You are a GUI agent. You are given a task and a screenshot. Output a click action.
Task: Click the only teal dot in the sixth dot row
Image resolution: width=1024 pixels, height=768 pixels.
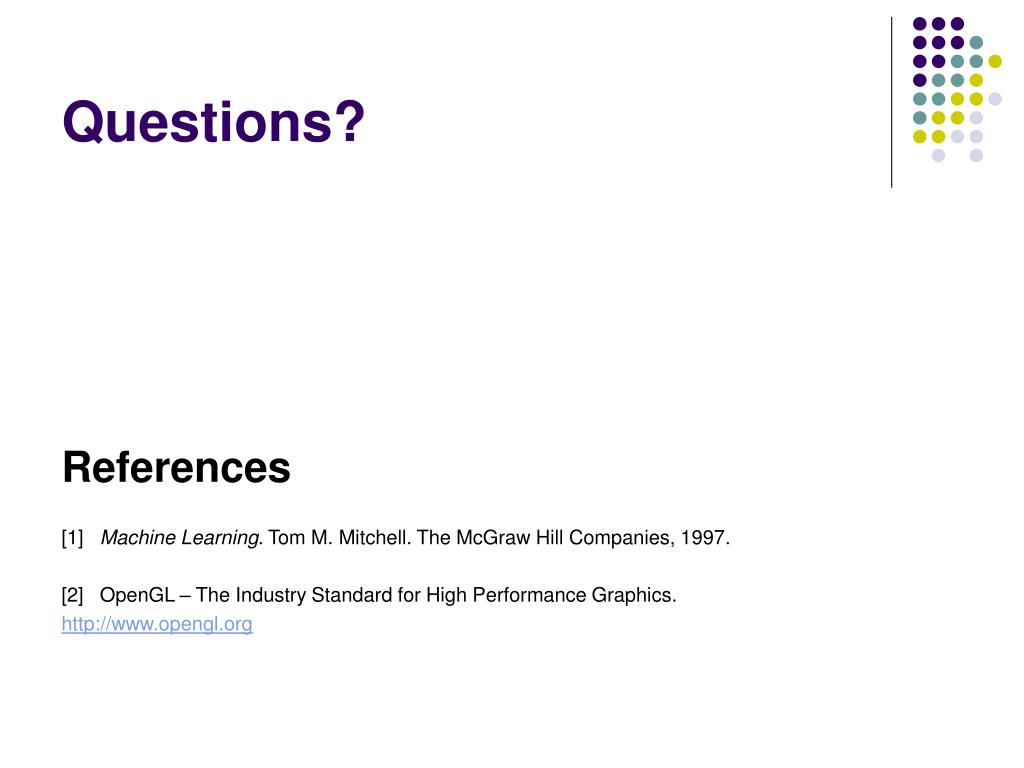click(x=920, y=118)
